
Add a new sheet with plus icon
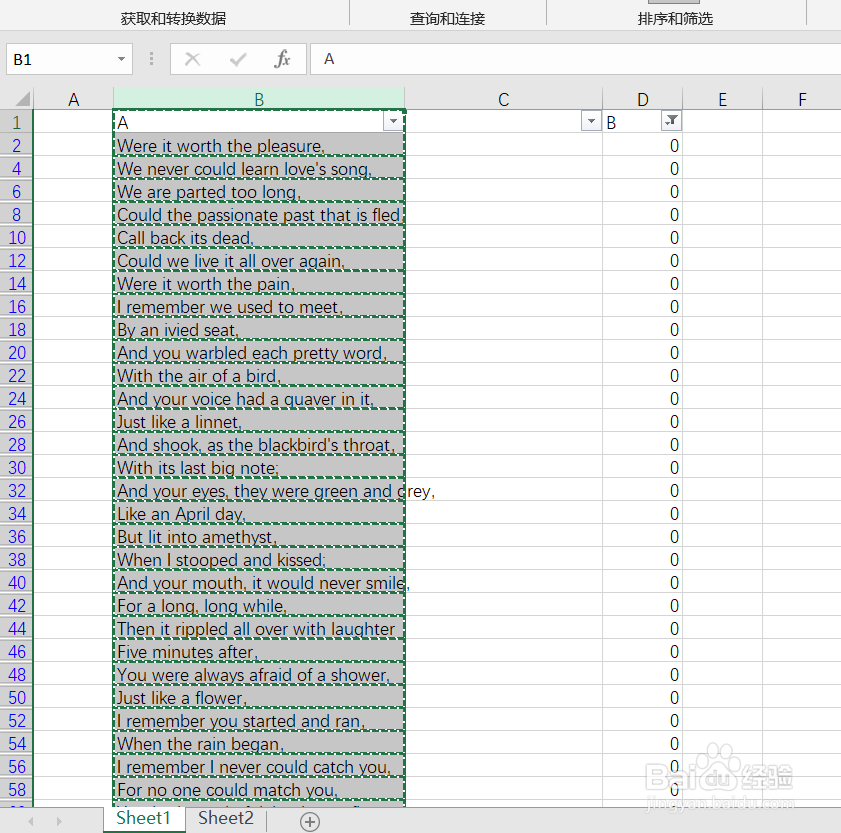pos(310,821)
